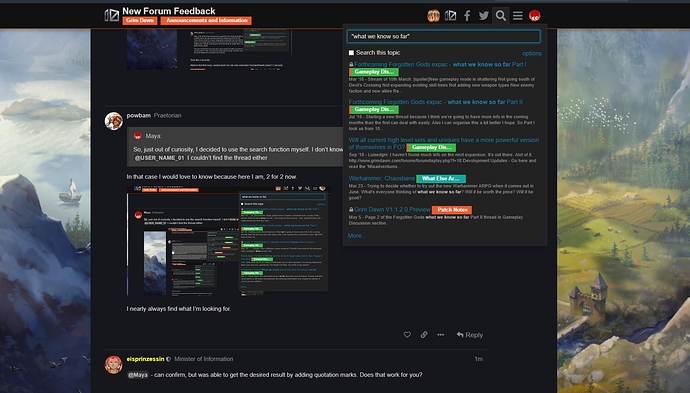Image resolution: width=690 pixels, height=393 pixels.
Task: Focus the search text input field
Action: click(444, 37)
